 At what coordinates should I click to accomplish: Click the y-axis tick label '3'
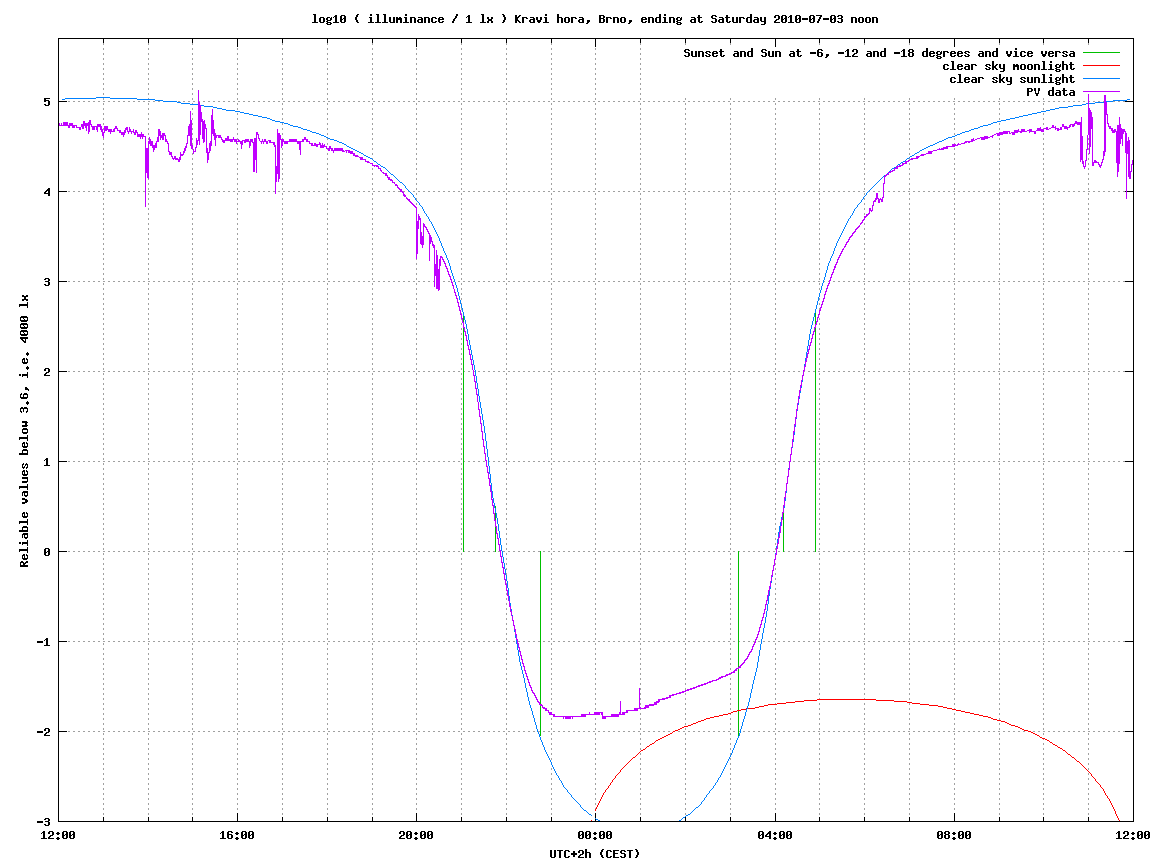[47, 282]
